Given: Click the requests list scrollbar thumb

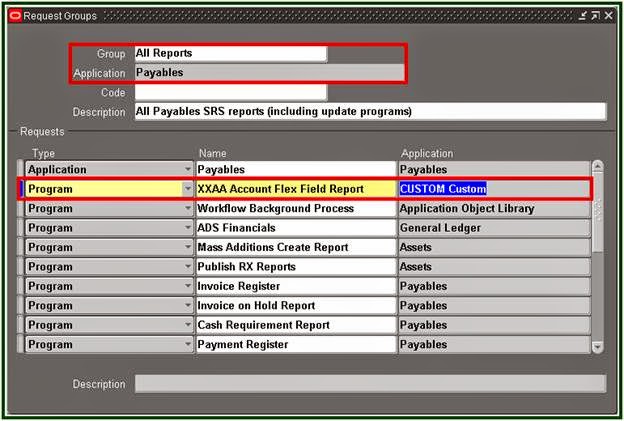Looking at the screenshot, I should click(598, 213).
